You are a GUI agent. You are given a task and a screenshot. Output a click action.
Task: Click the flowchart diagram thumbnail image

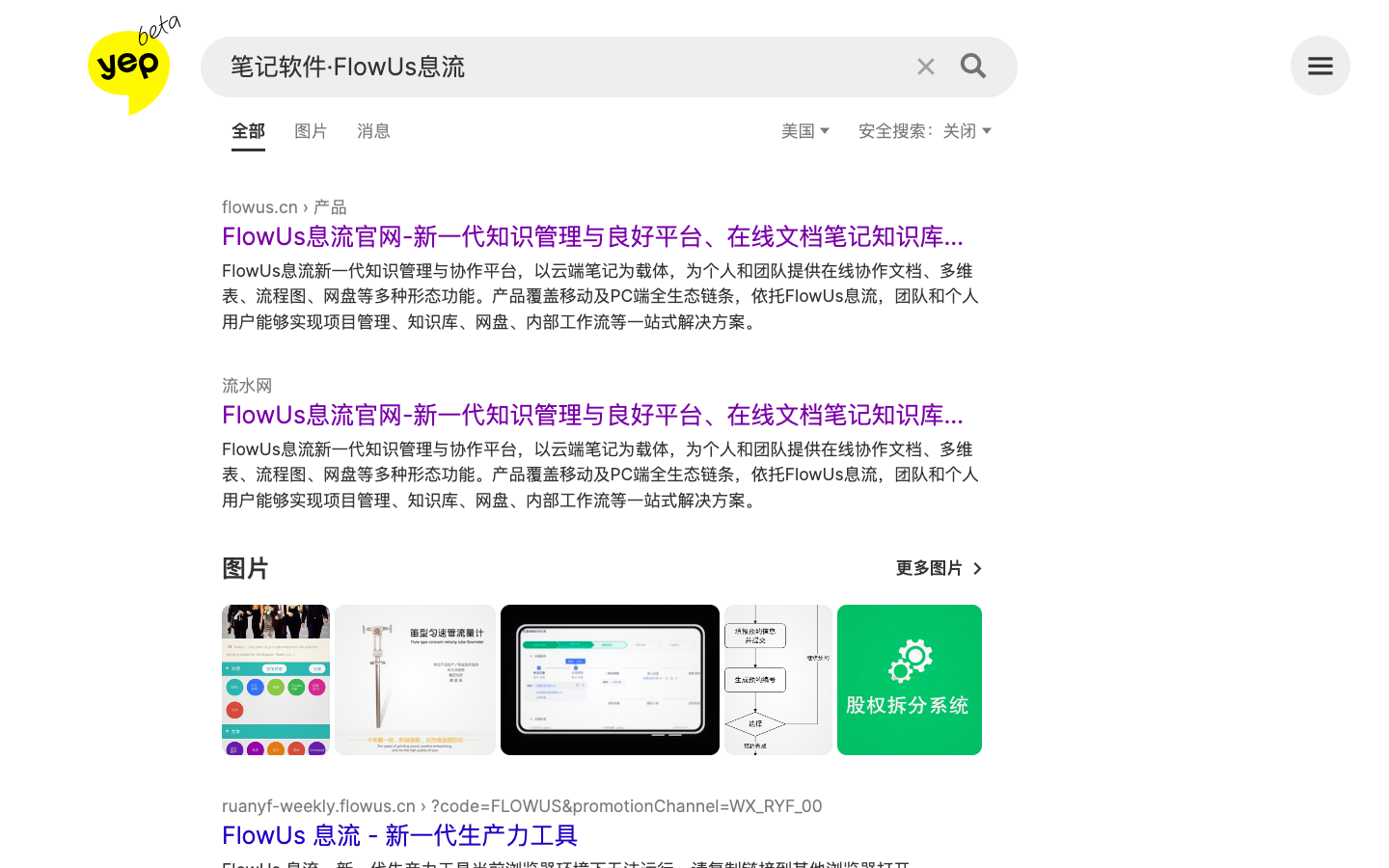pos(777,679)
